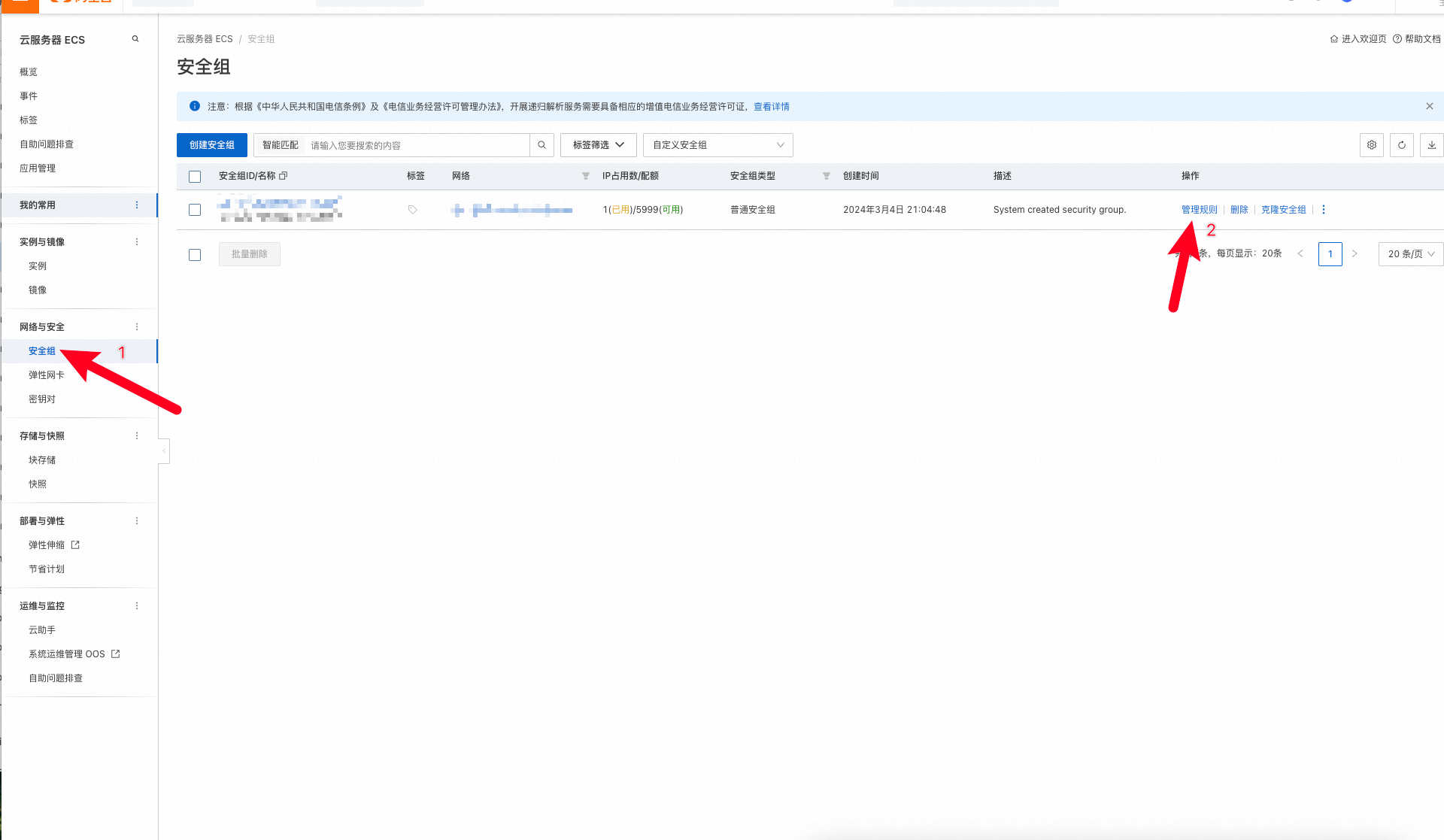Image resolution: width=1444 pixels, height=840 pixels.
Task: Click 删除 in the row actions
Action: click(1239, 210)
